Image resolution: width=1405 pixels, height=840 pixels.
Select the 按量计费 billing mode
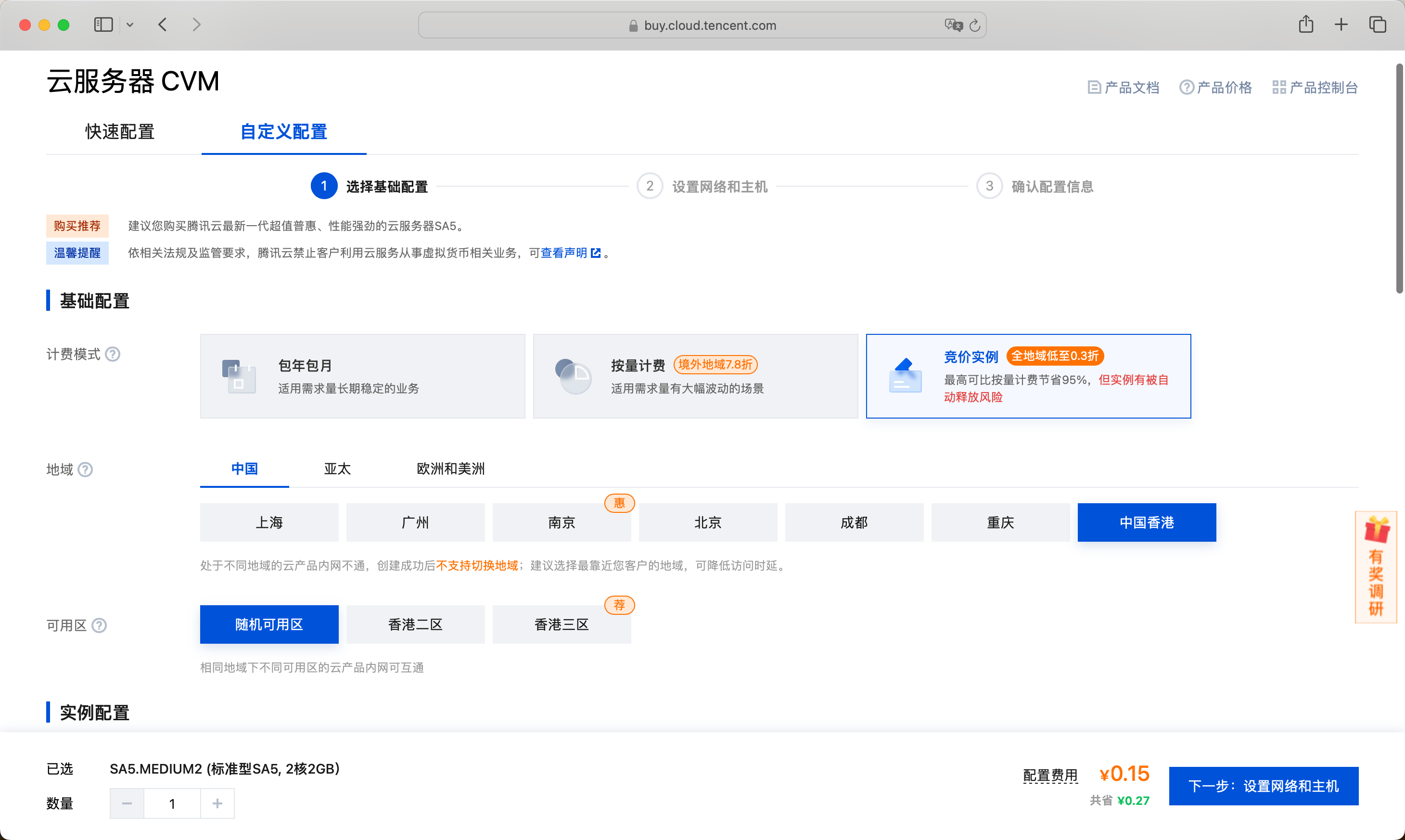(x=695, y=376)
